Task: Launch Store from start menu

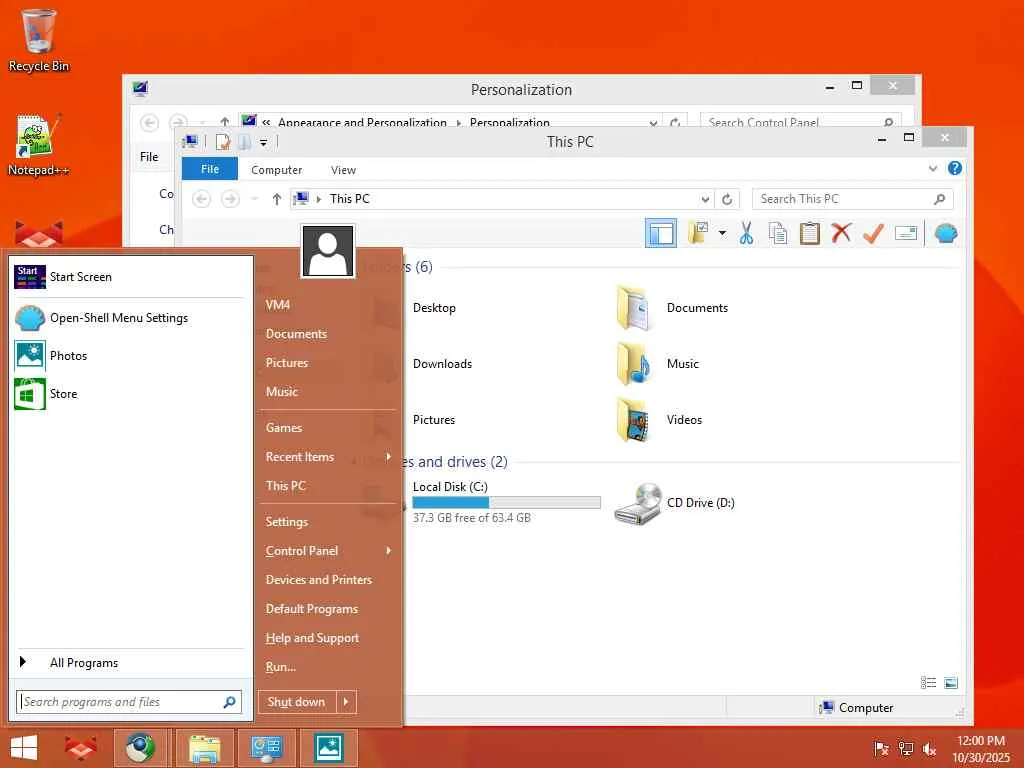Action: click(x=128, y=394)
